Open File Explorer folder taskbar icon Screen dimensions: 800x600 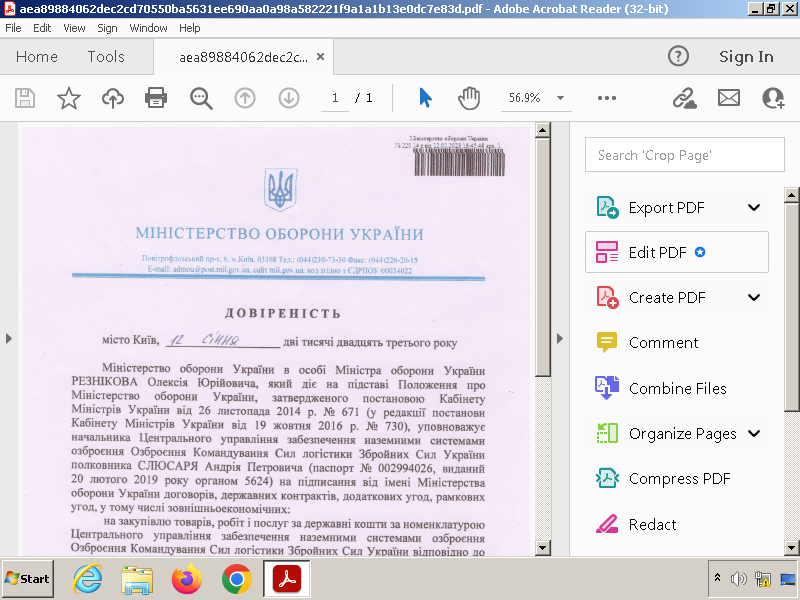pyautogui.click(x=137, y=580)
